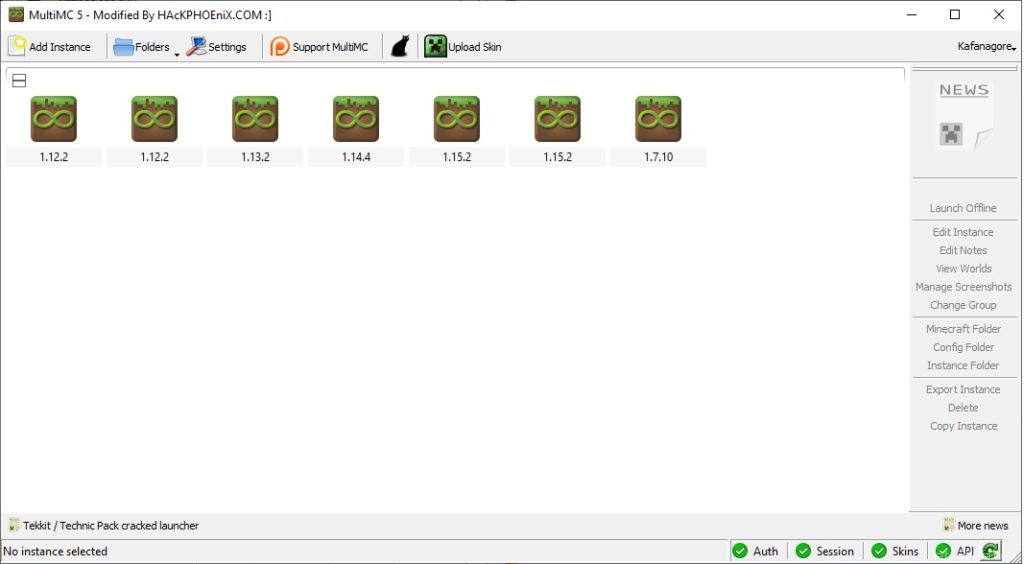Collapse the instance group toggle icon
This screenshot has height=564, width=1024.
click(x=20, y=81)
